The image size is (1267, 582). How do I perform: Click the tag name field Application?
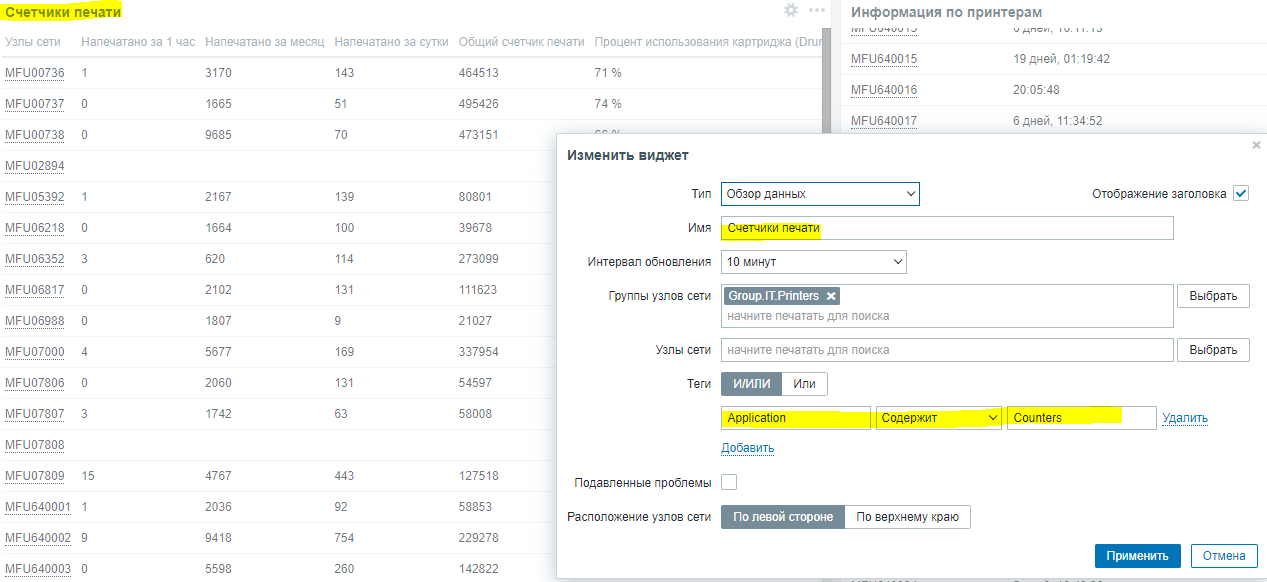(x=796, y=417)
